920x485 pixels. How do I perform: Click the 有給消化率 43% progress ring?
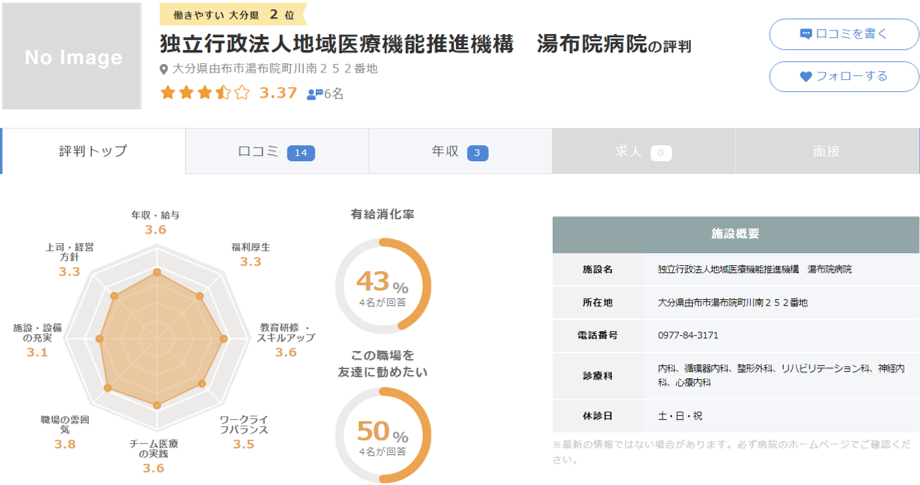tap(383, 286)
